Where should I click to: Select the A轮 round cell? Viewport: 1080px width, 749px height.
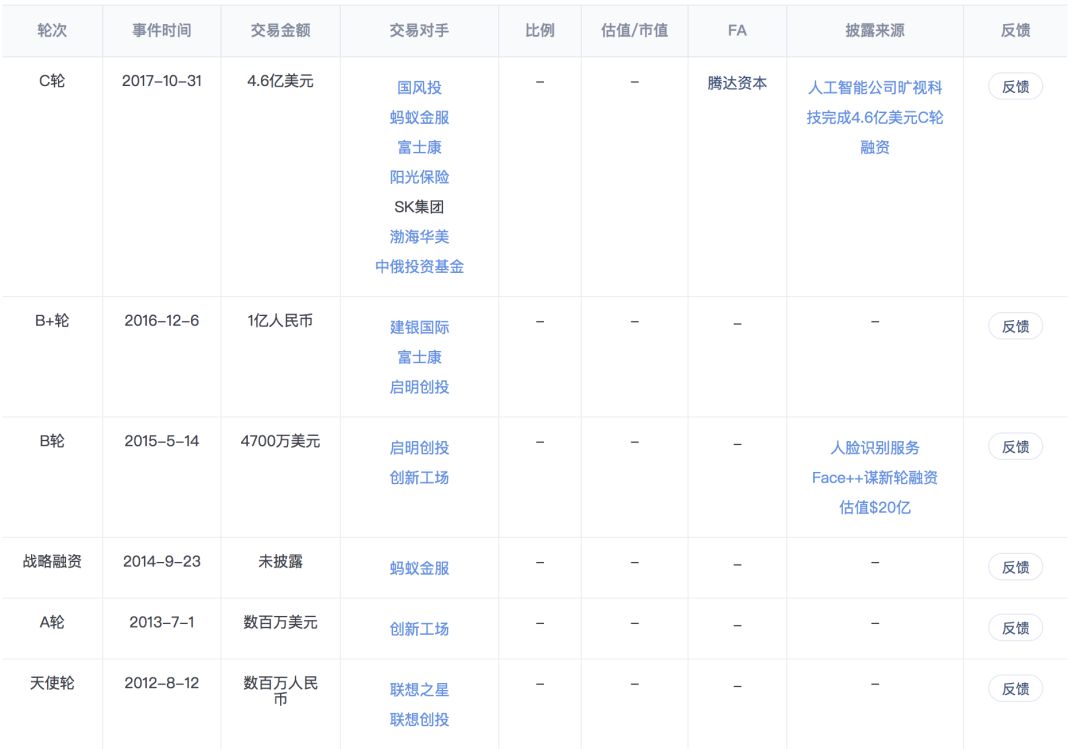tap(52, 622)
